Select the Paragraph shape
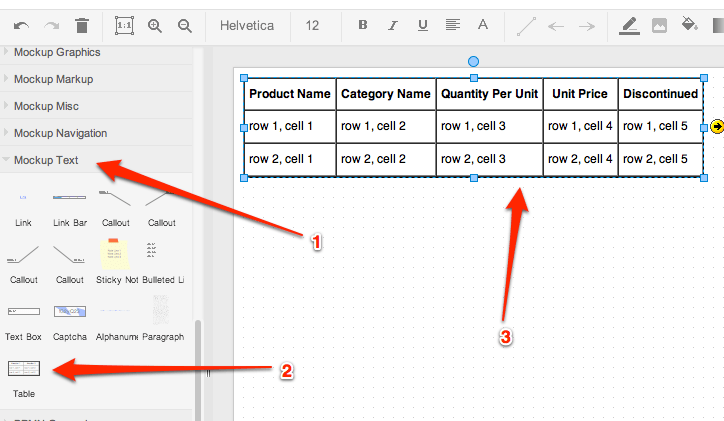 click(163, 319)
